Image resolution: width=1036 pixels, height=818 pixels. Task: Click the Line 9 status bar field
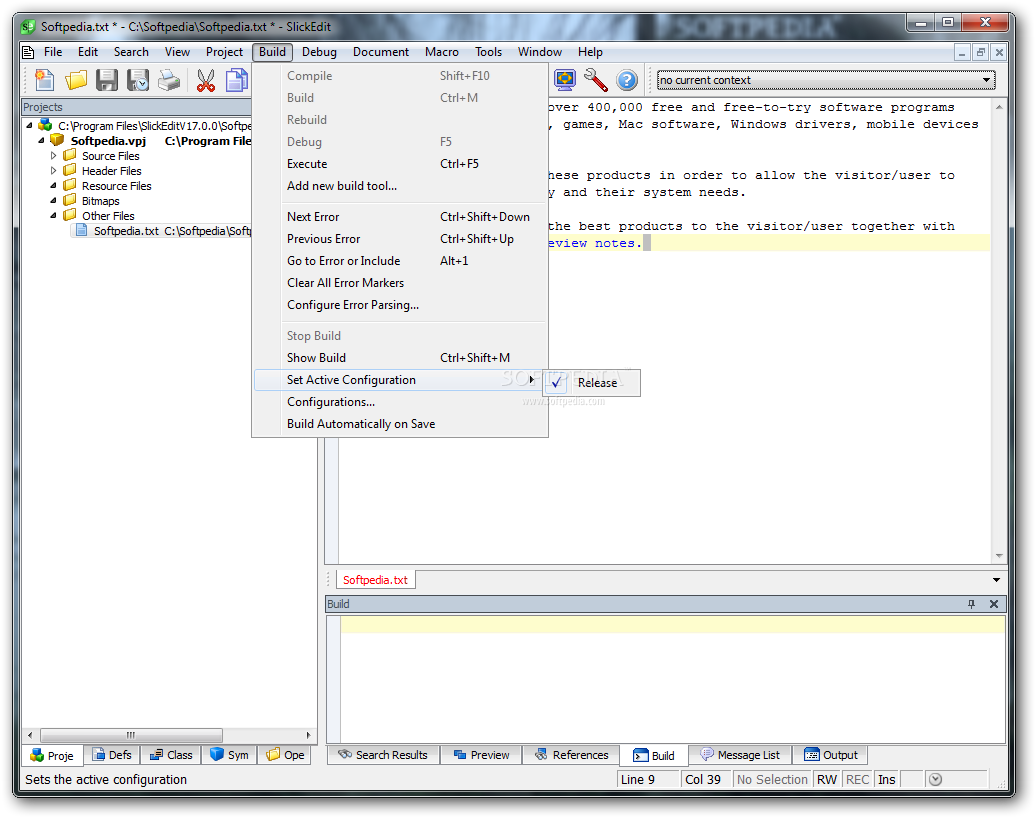(648, 780)
